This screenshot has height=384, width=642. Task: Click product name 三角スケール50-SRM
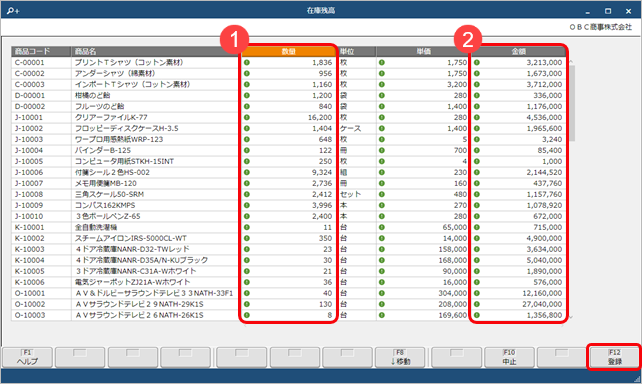pyautogui.click(x=109, y=194)
